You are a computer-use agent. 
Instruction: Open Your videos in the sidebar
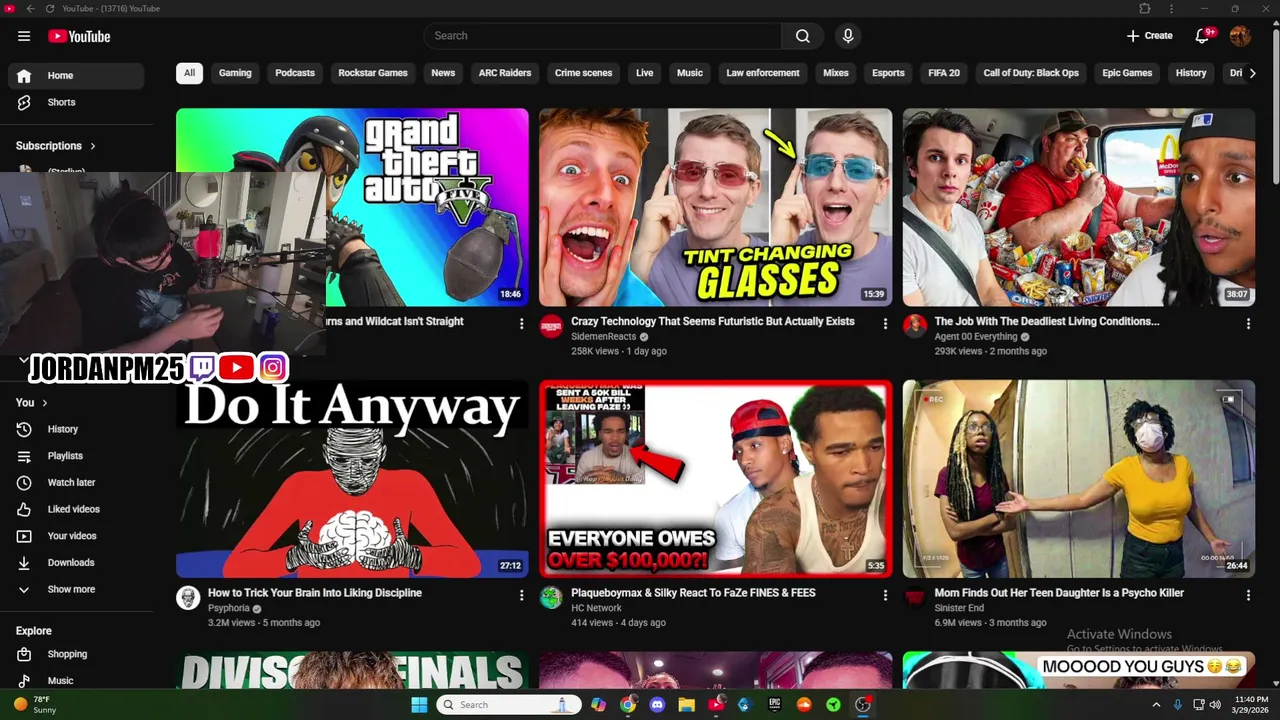click(76, 536)
